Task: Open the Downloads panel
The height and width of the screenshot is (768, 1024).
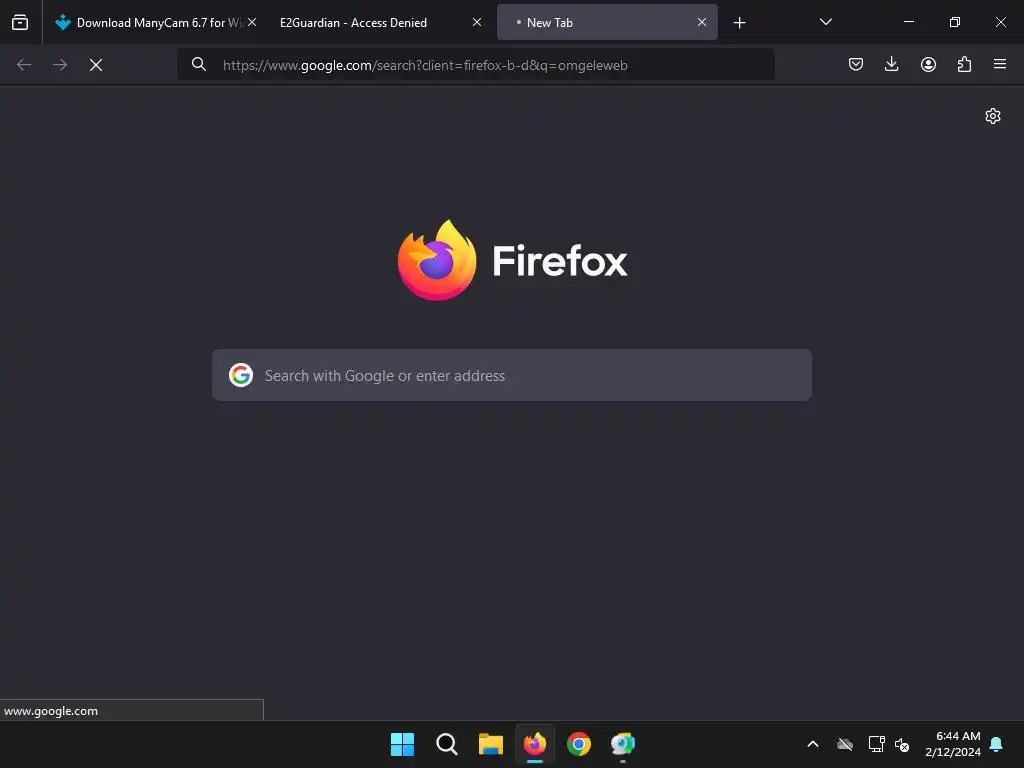Action: (891, 64)
